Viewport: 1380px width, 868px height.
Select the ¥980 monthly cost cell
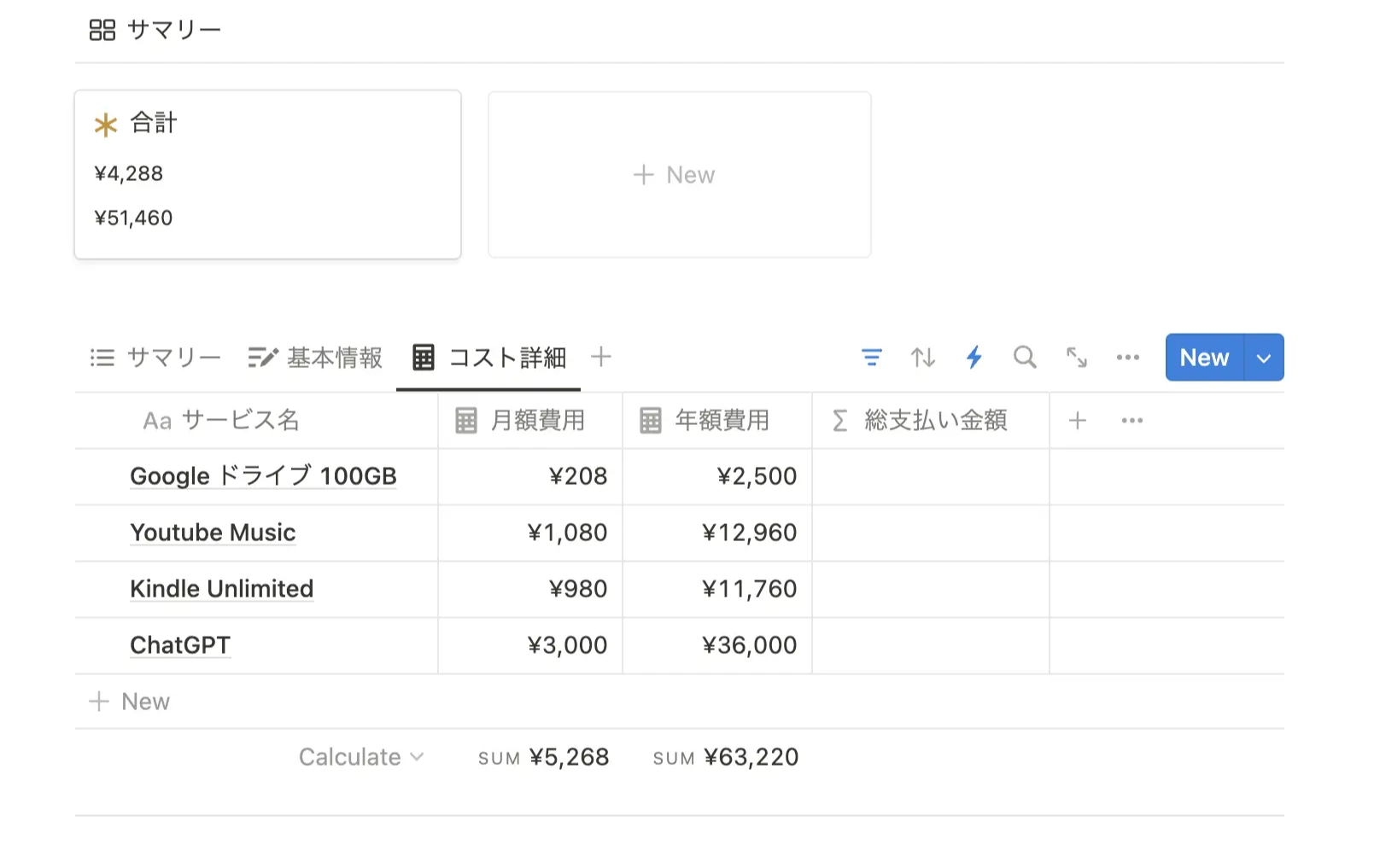(530, 589)
